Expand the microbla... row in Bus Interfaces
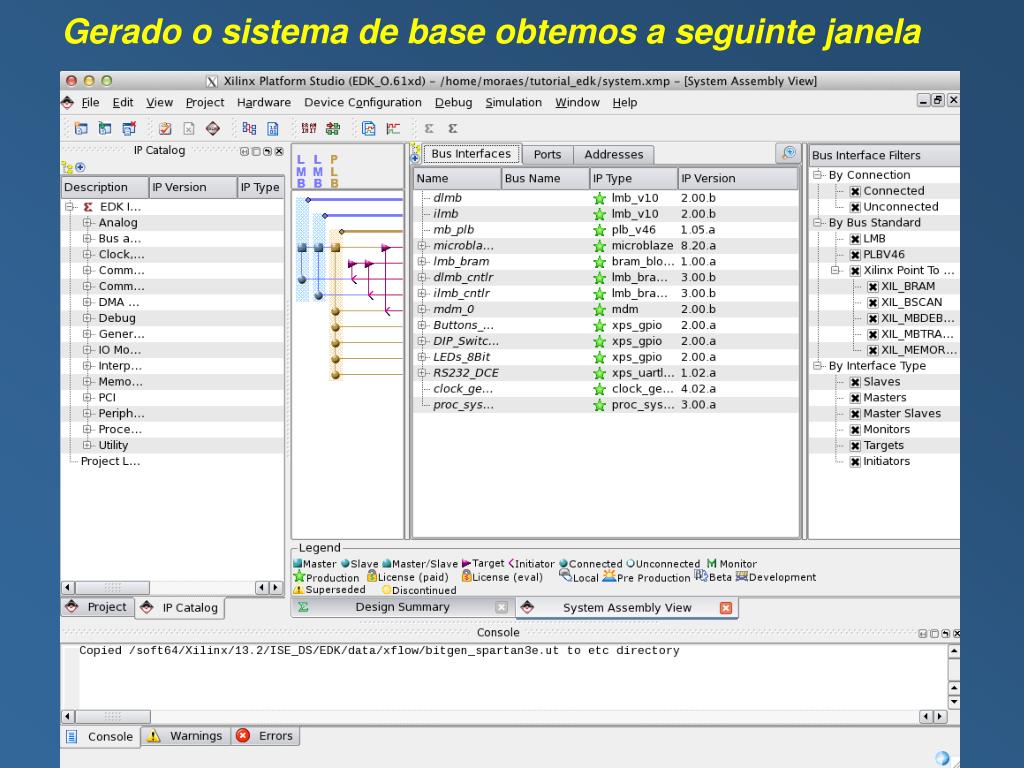 422,246
